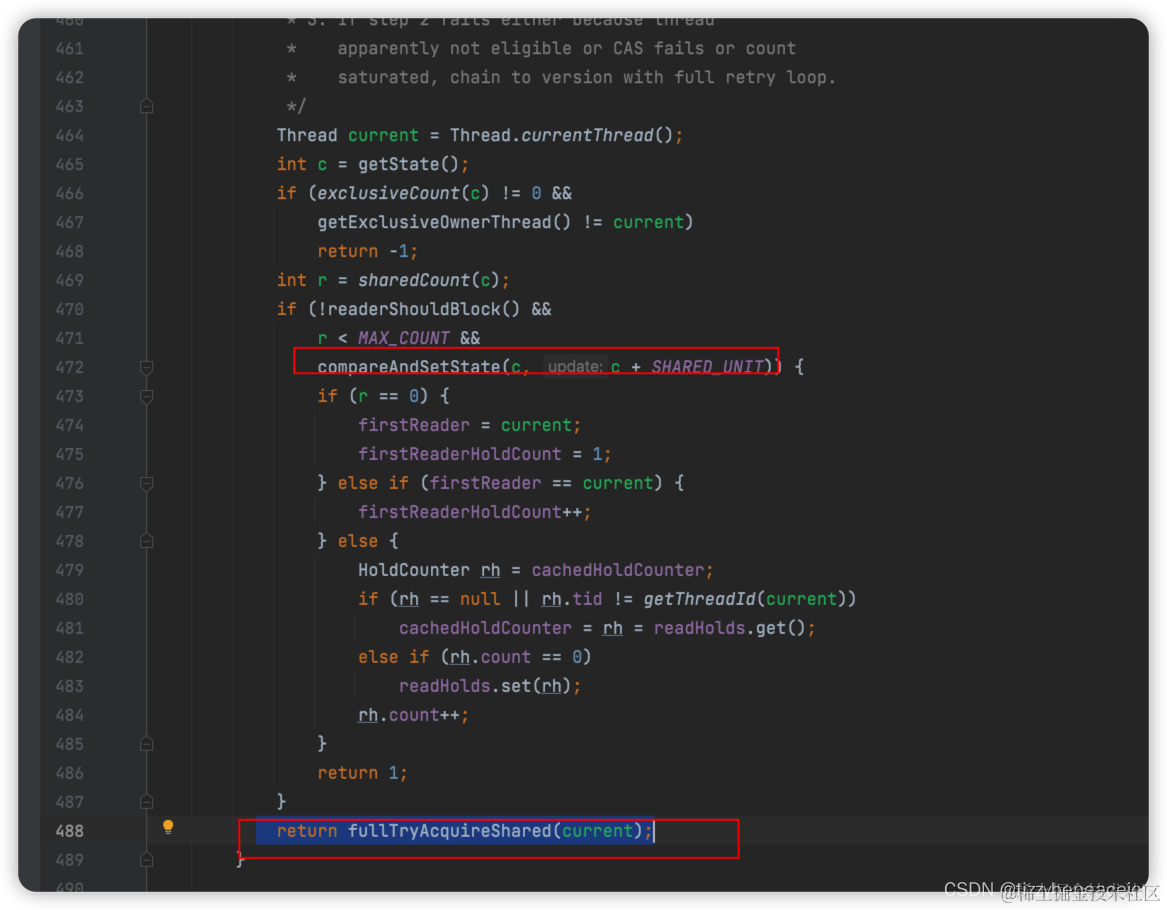Click on readerShouldBlock() call
This screenshot has height=910, width=1167.
423,309
